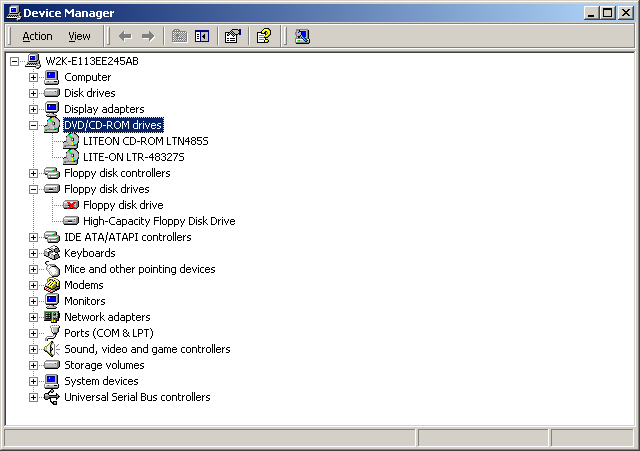
Task: Select LITEON CD-ROM LTN485S device
Action: coord(146,141)
